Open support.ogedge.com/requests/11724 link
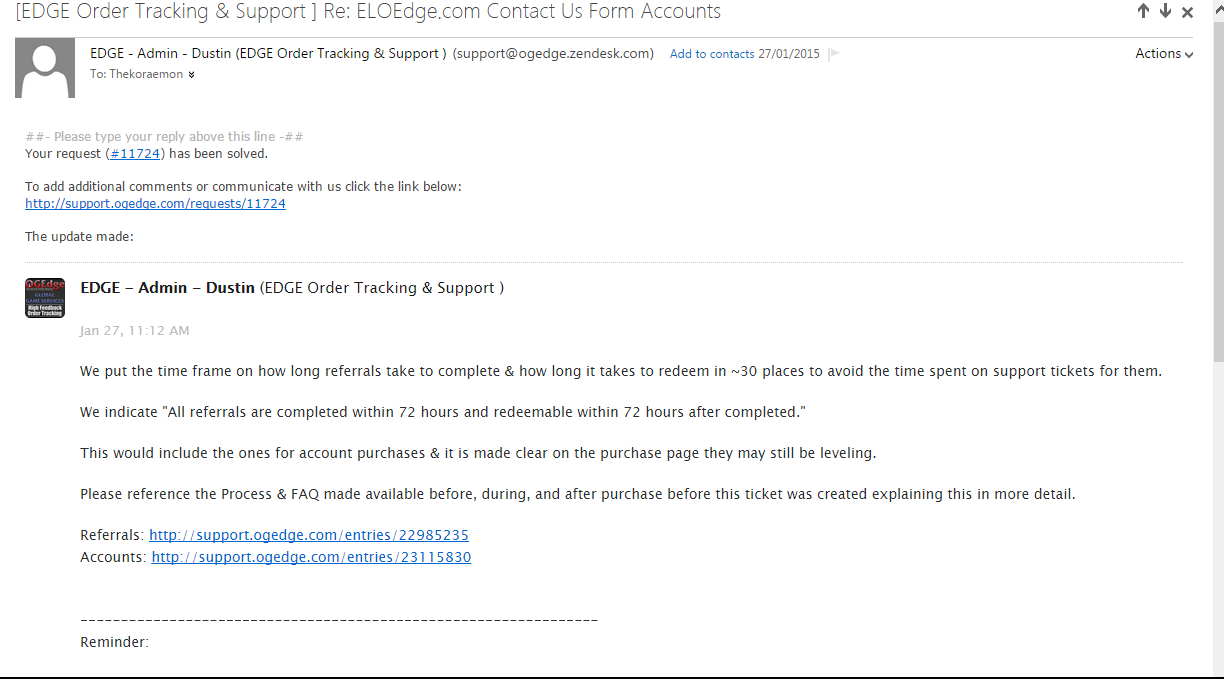The height and width of the screenshot is (679, 1224). point(155,204)
